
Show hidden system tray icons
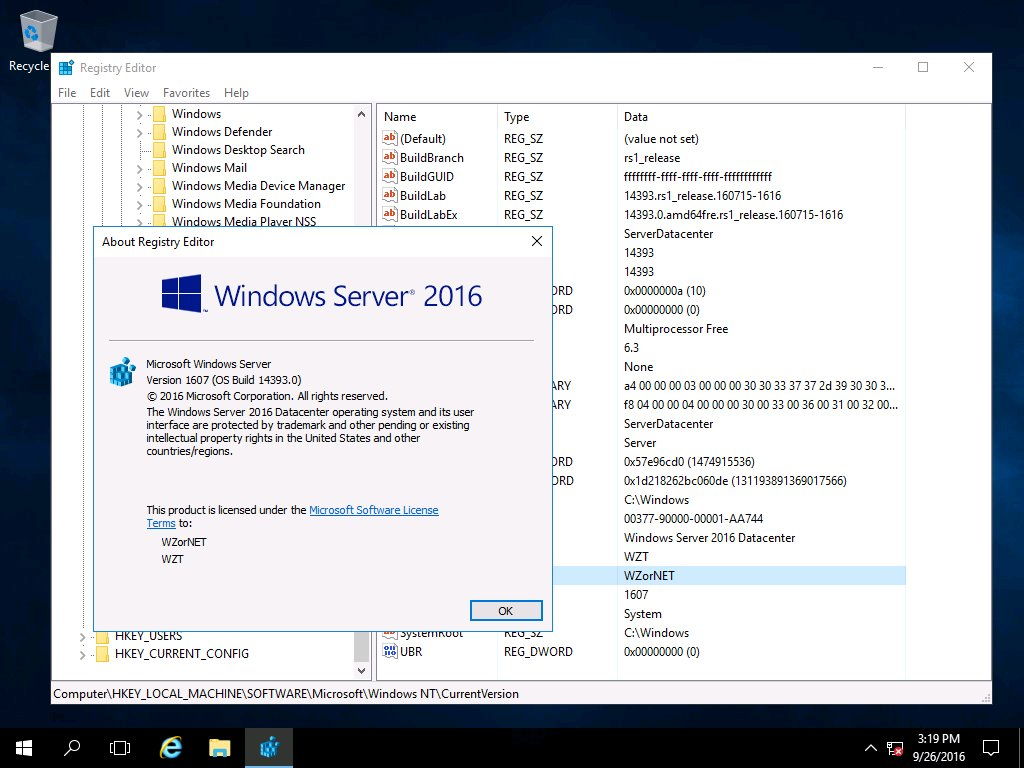click(x=871, y=748)
